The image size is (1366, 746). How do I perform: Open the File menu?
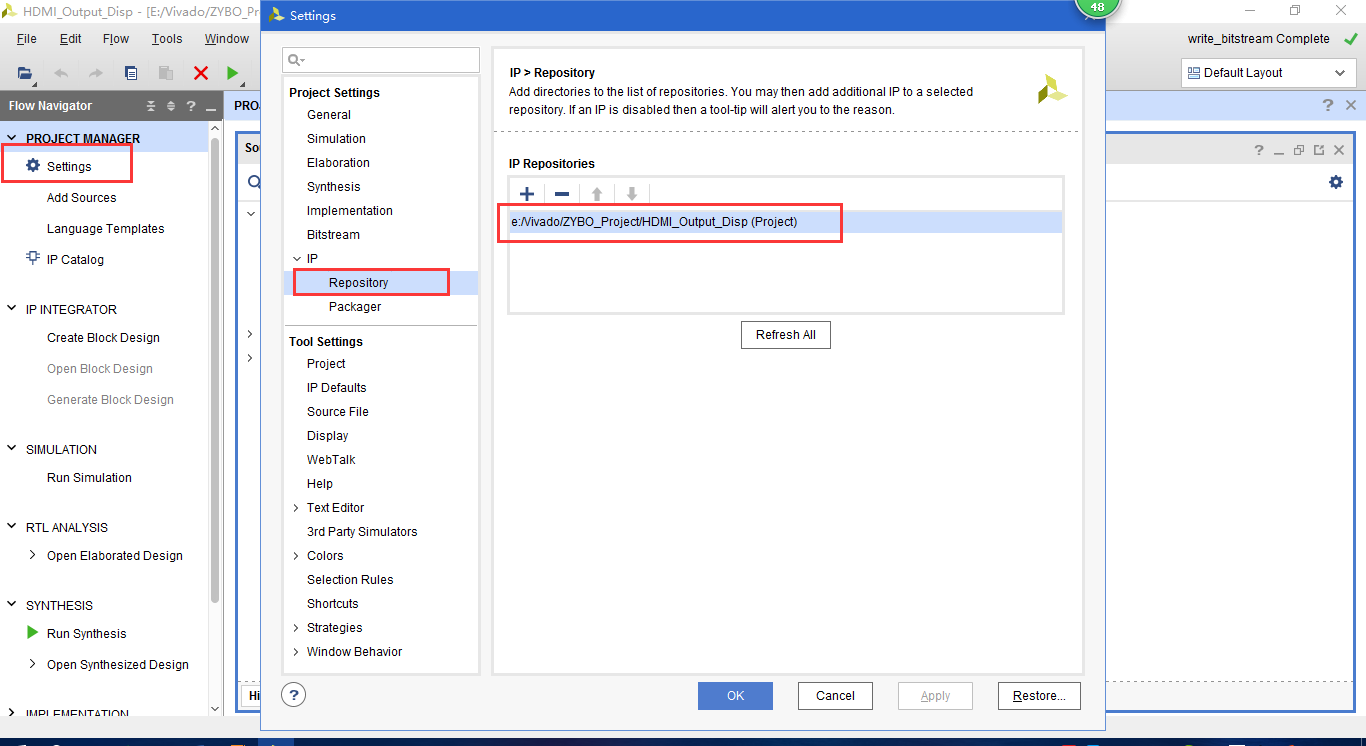[27, 39]
